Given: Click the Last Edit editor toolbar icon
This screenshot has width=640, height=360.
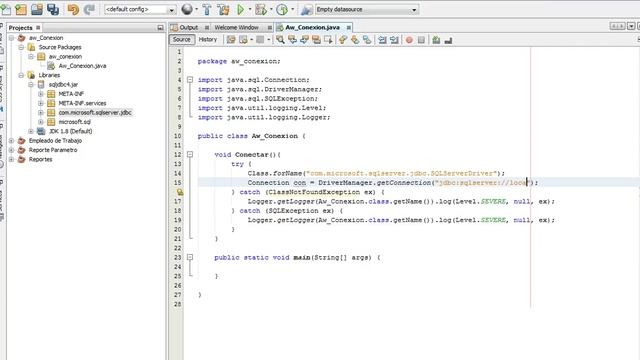Looking at the screenshot, I should coord(231,40).
